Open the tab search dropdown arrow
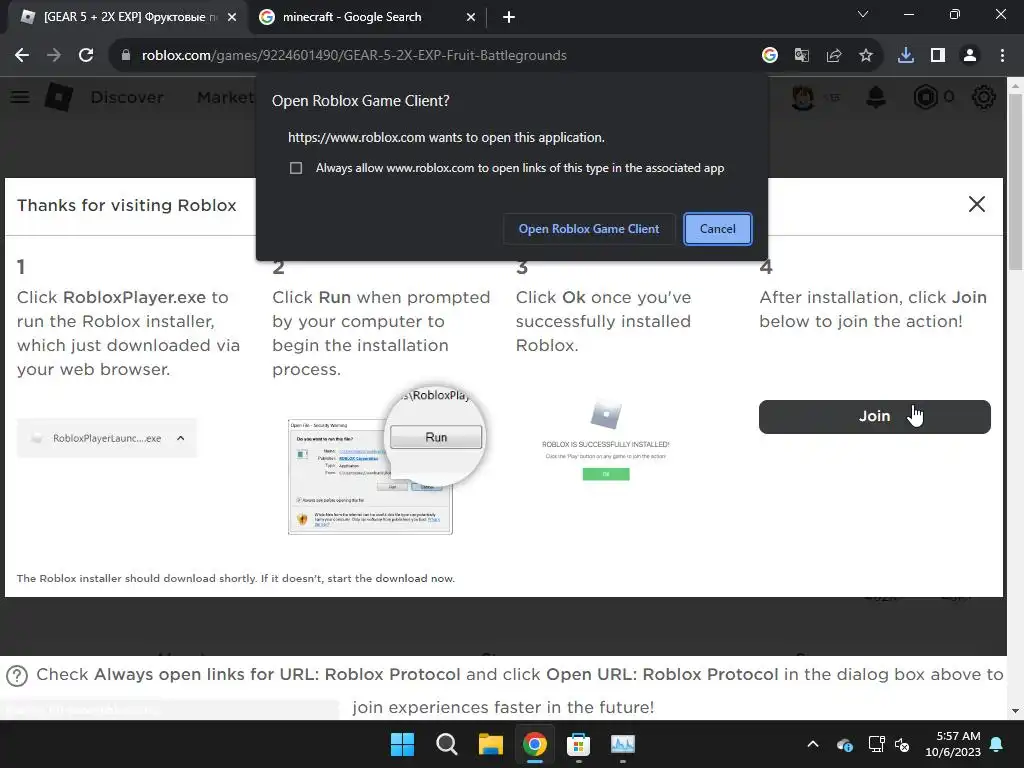Image resolution: width=1024 pixels, height=768 pixels. [x=863, y=14]
